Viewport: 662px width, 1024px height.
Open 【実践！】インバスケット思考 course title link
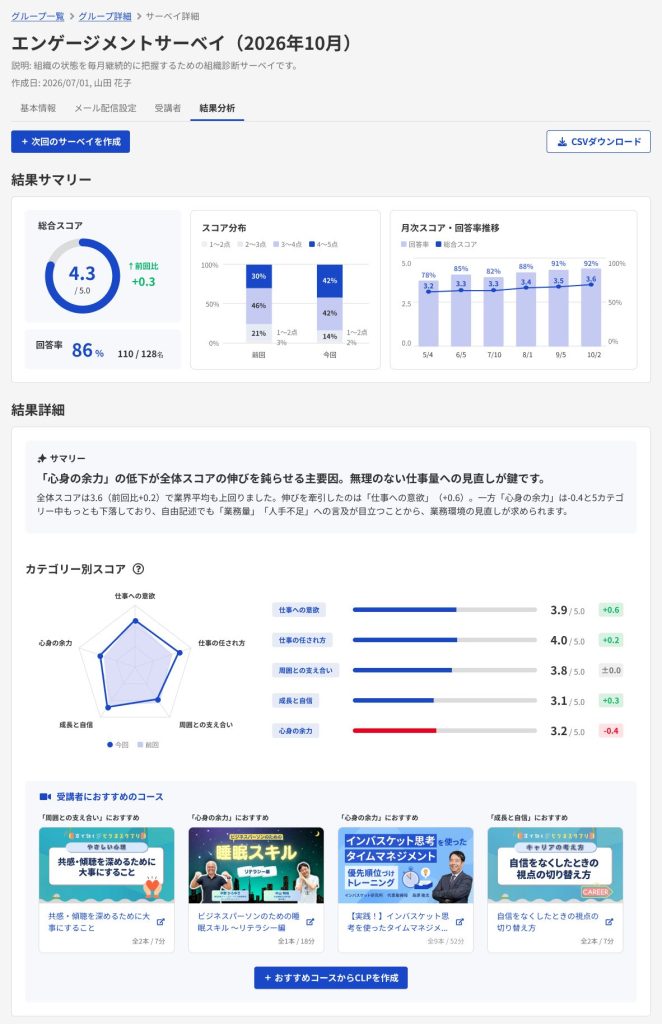pyautogui.click(x=398, y=921)
